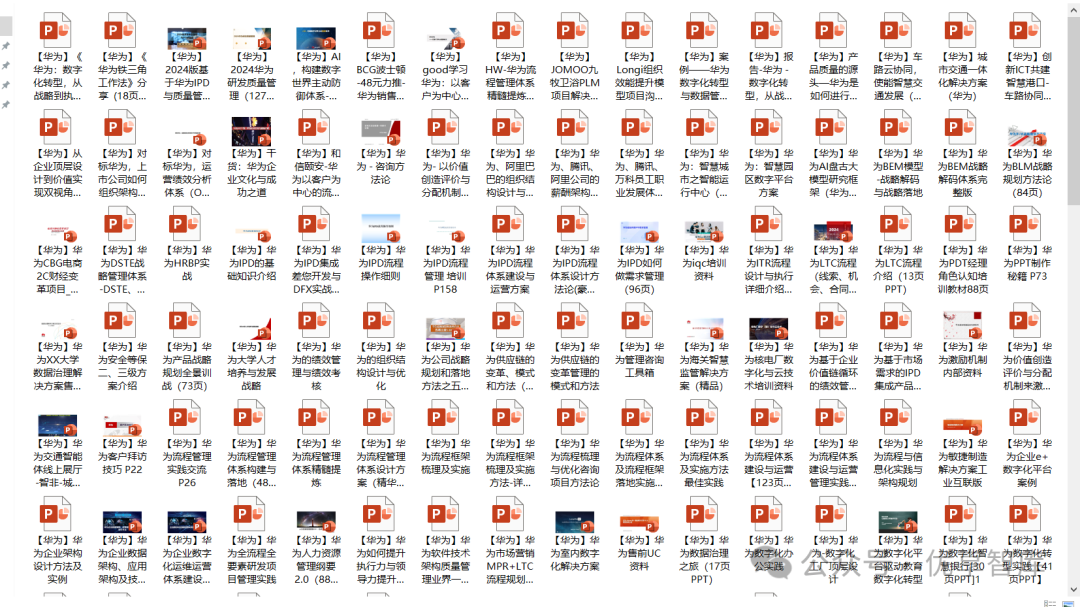Click the file name 华为IPD流程管理 培训P158
1080x607 pixels.
[x=445, y=269]
